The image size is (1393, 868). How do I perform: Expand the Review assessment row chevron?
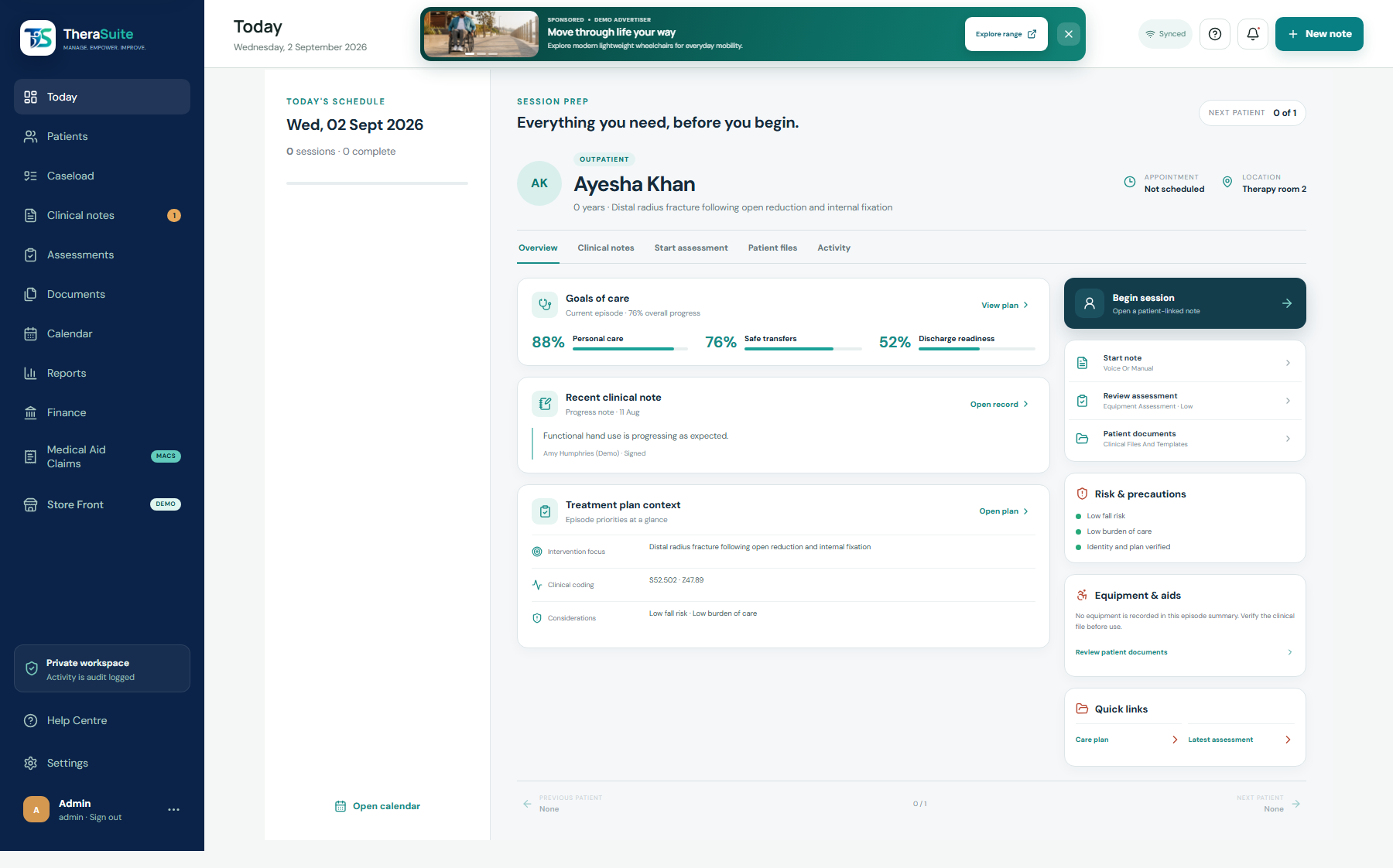click(1288, 401)
